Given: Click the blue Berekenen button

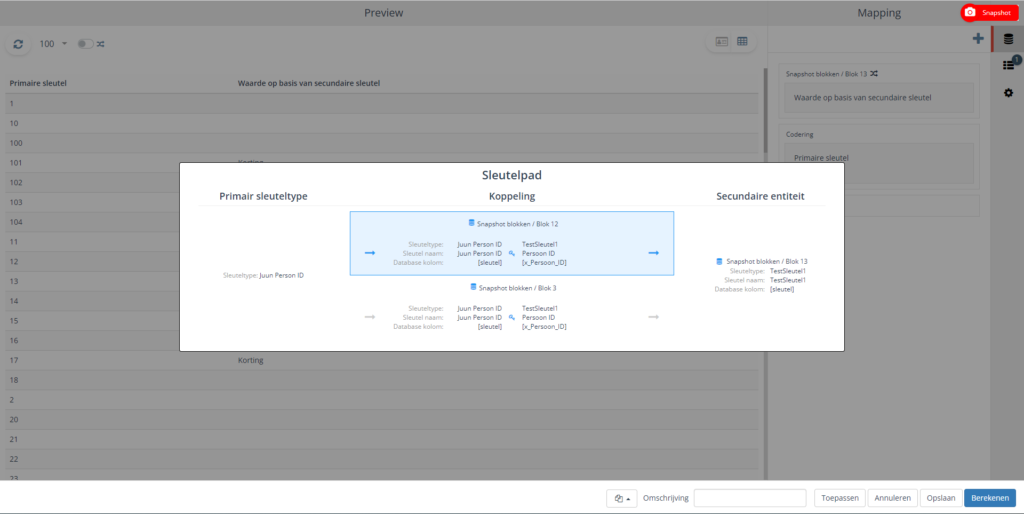Looking at the screenshot, I should click(990, 498).
